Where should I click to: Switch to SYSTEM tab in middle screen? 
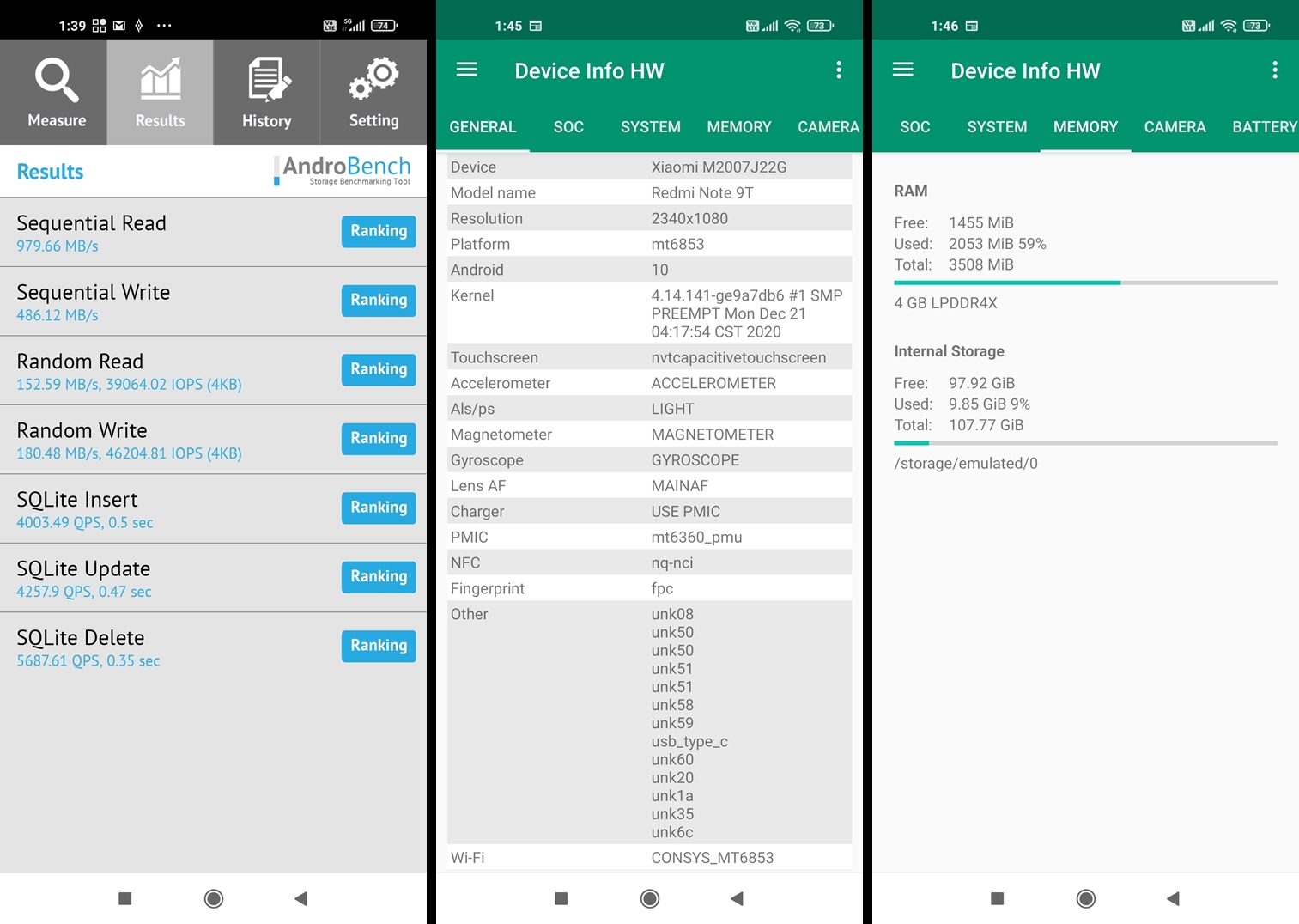pos(651,127)
